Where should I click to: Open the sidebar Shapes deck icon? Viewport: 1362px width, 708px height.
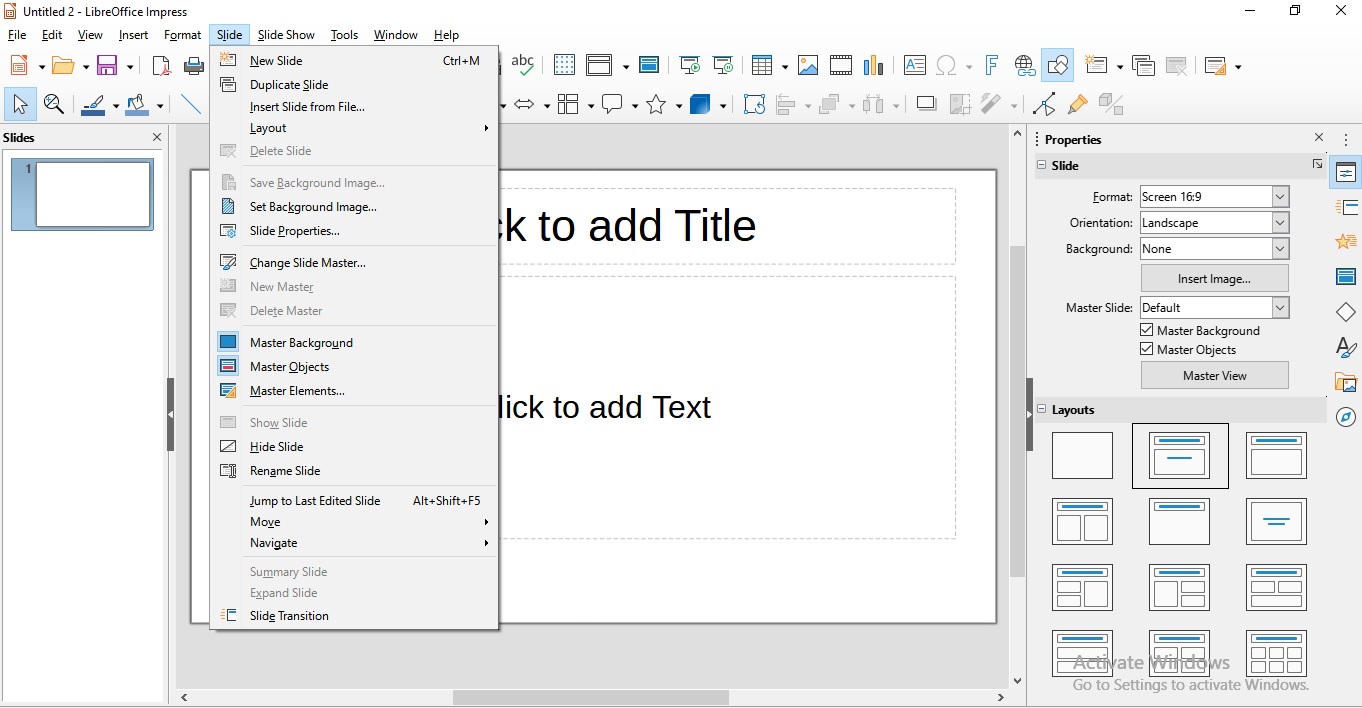tap(1346, 312)
